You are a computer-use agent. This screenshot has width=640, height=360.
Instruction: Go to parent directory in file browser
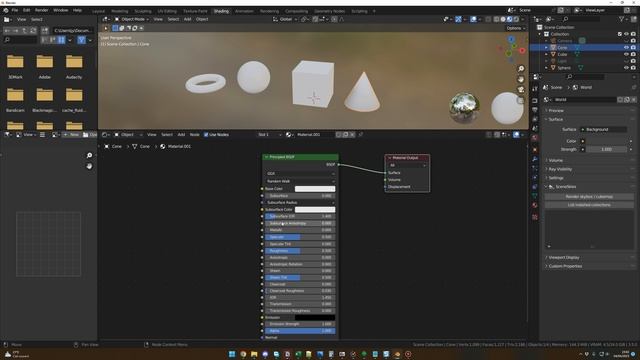tap(24, 31)
